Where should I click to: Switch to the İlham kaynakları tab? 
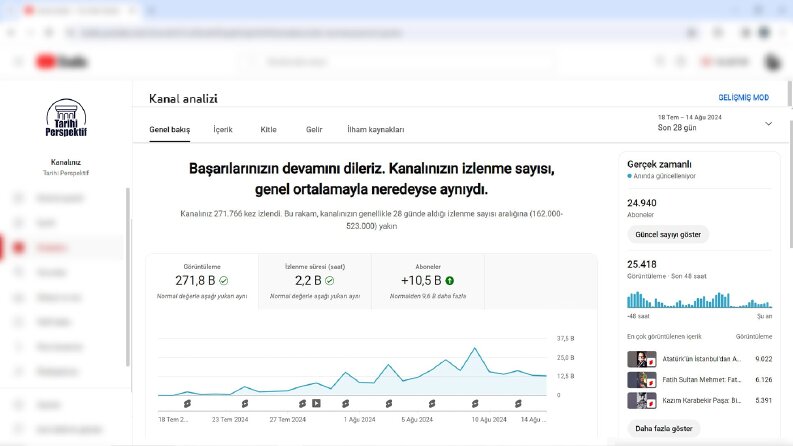(376, 129)
